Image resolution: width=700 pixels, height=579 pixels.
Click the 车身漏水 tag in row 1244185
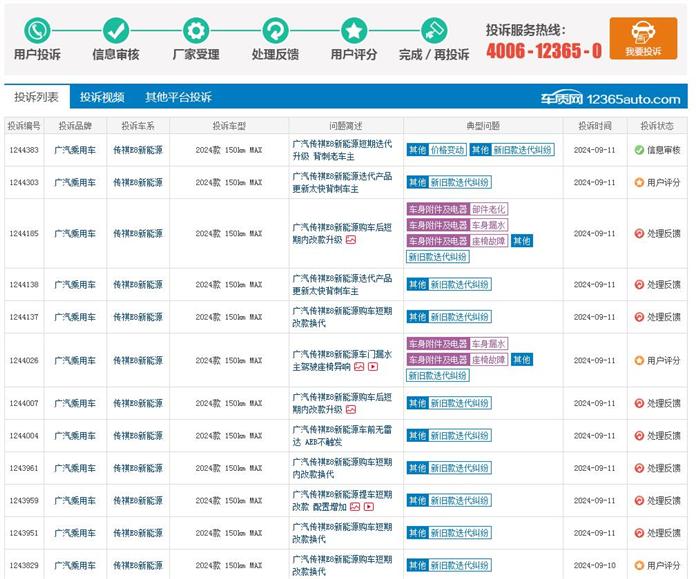pos(489,225)
